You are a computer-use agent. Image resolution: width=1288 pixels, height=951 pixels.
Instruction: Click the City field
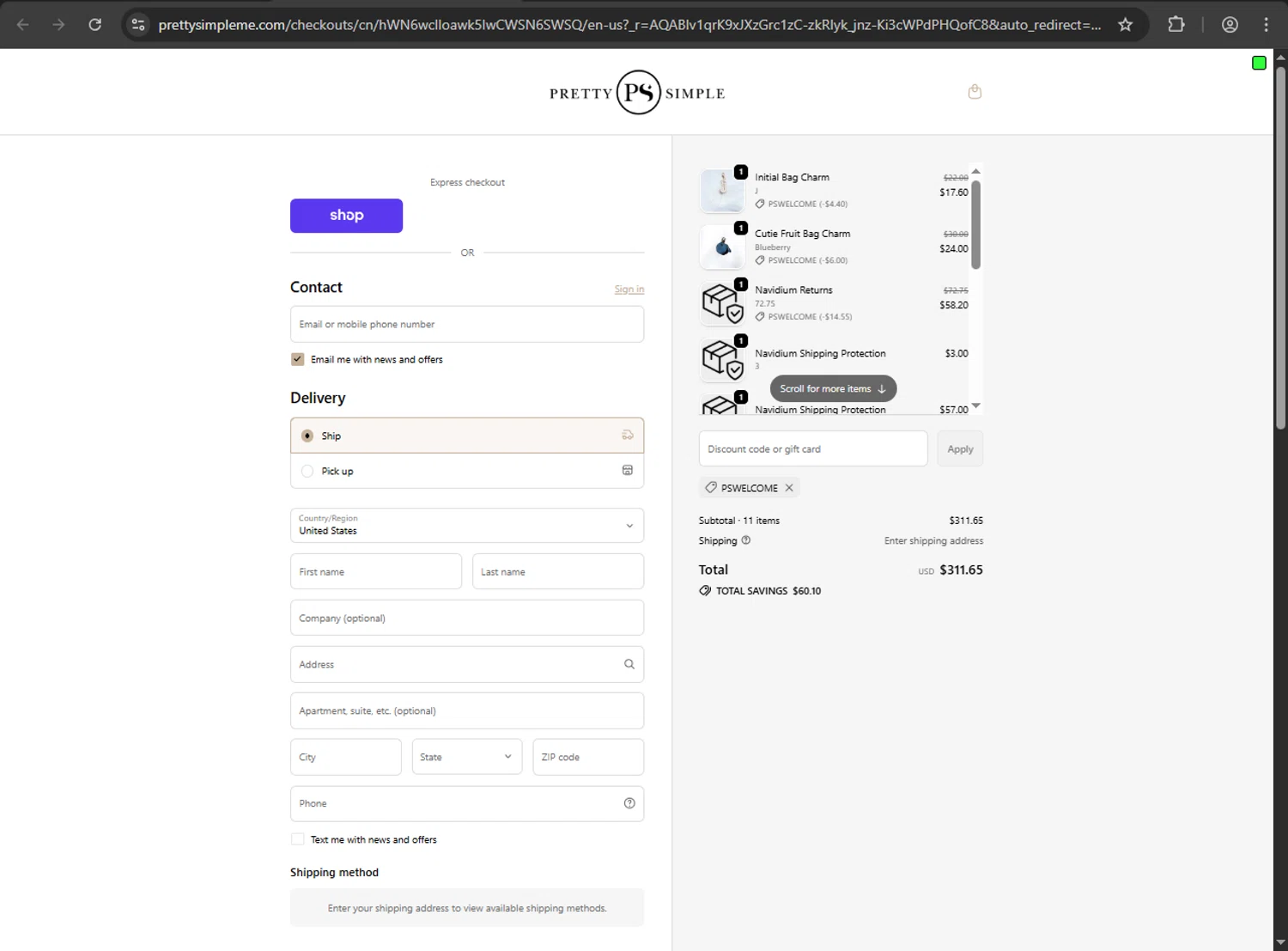[346, 757]
